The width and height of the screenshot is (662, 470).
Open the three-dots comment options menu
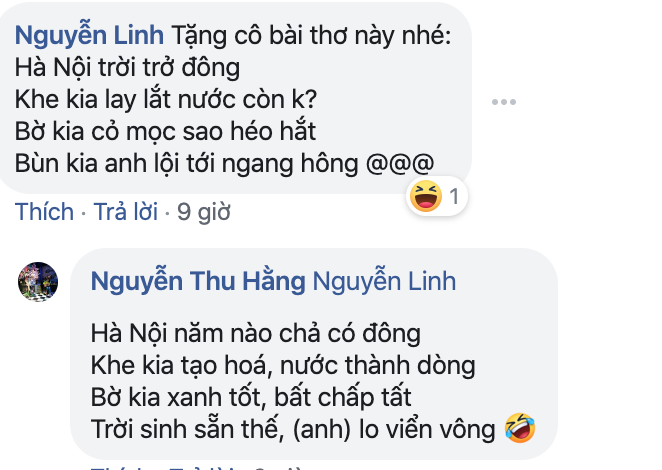[504, 102]
